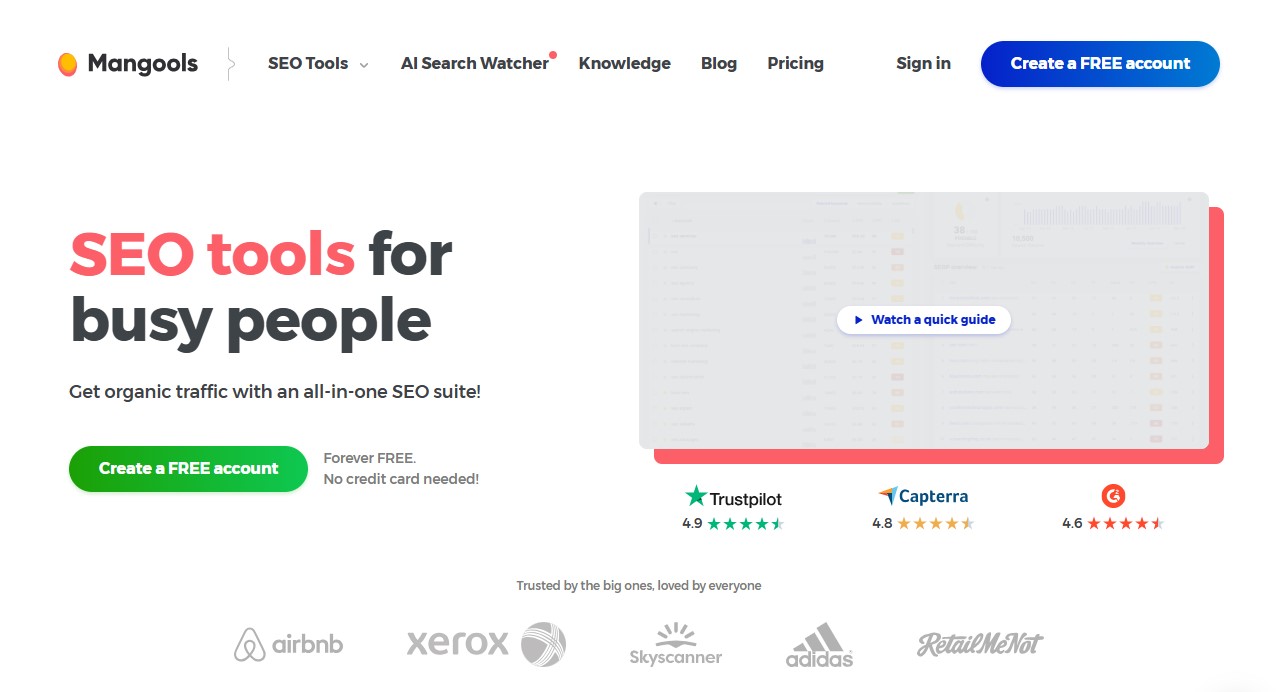This screenshot has width=1276, height=692.
Task: Select the RetailMeNot logo
Action: pos(978,644)
